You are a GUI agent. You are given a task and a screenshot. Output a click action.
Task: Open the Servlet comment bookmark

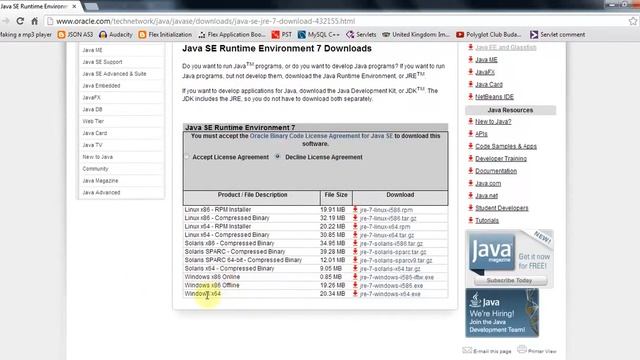558,35
